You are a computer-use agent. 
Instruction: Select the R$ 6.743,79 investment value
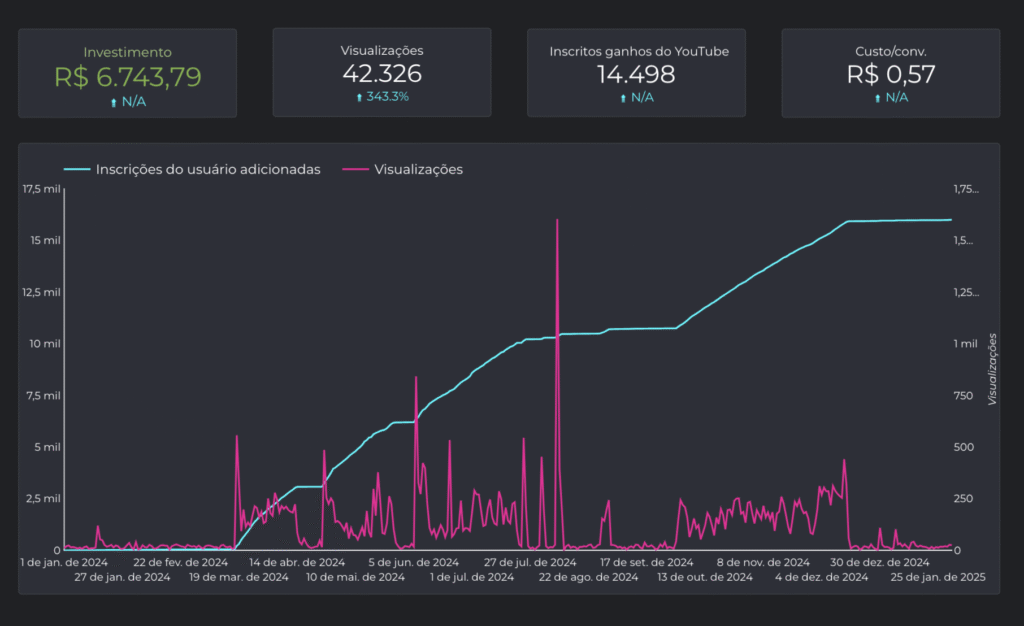coord(127,77)
